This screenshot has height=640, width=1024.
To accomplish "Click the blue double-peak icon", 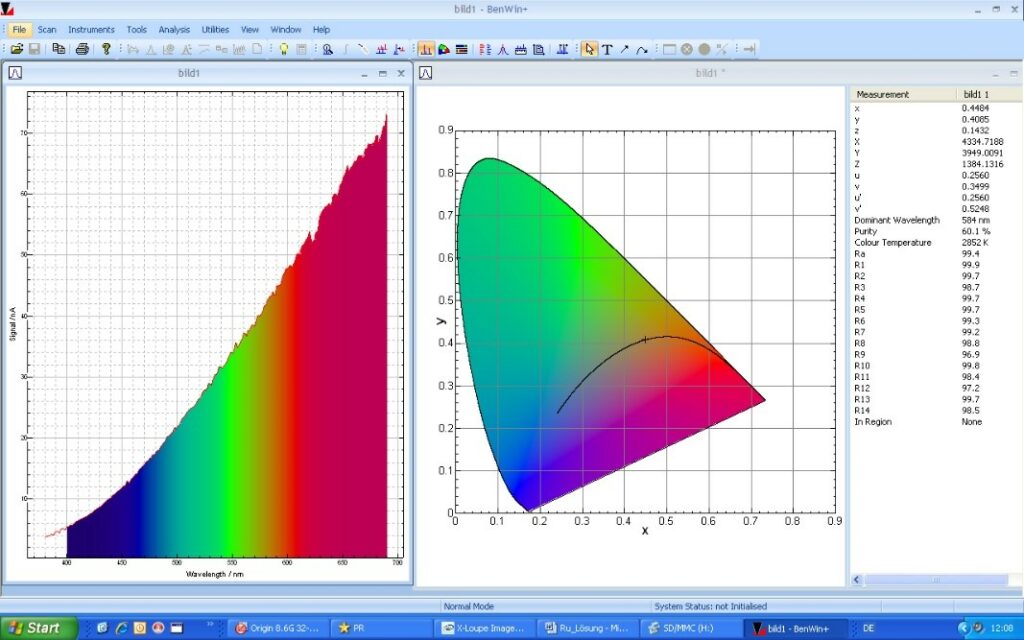I will 562,49.
